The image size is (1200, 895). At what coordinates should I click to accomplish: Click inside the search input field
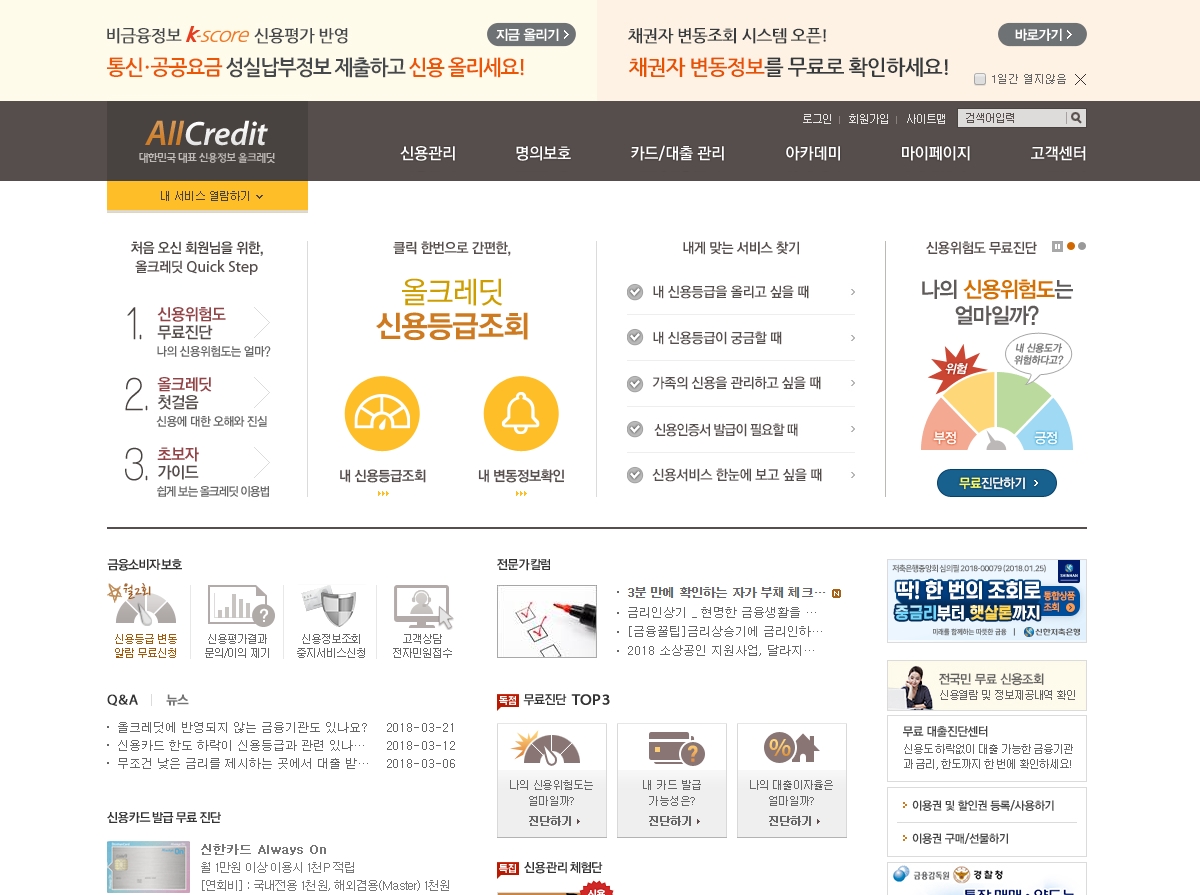coord(1012,117)
